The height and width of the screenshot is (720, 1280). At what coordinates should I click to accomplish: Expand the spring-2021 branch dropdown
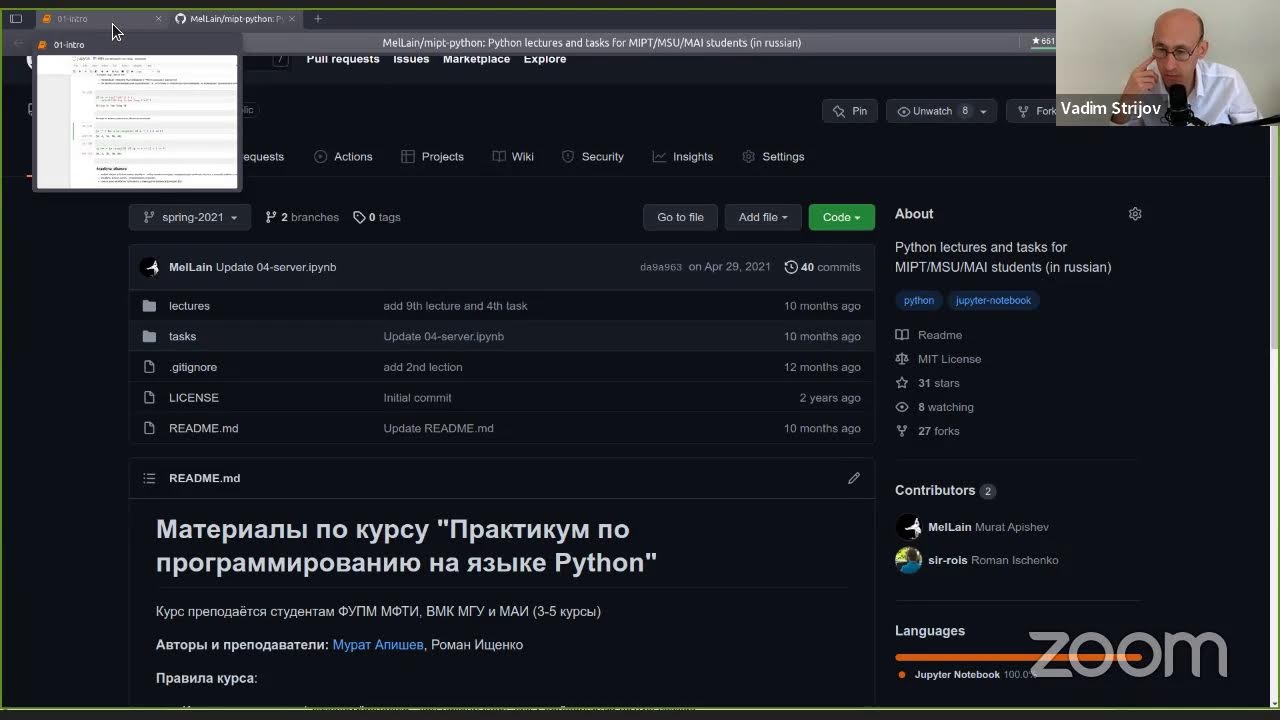(x=190, y=217)
